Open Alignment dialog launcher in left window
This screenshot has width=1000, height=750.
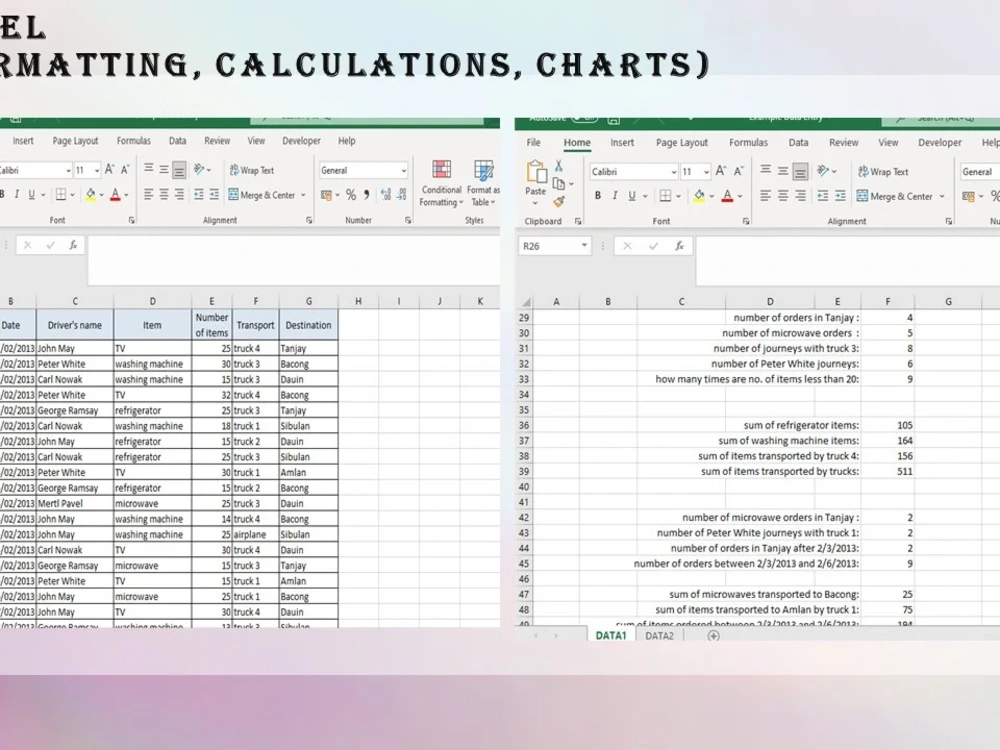309,220
